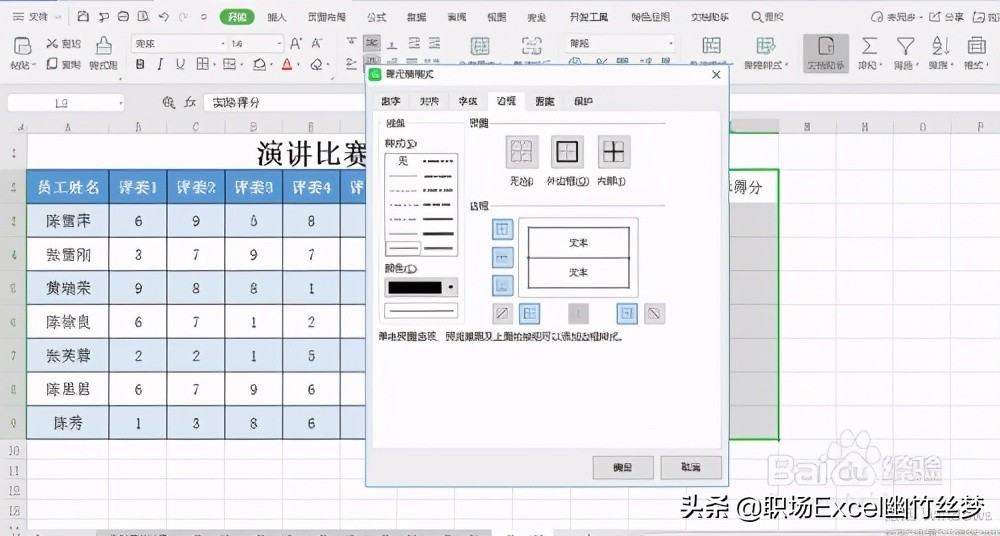This screenshot has height=536, width=1000.
Task: Open the border color dropdown
Action: 452,288
